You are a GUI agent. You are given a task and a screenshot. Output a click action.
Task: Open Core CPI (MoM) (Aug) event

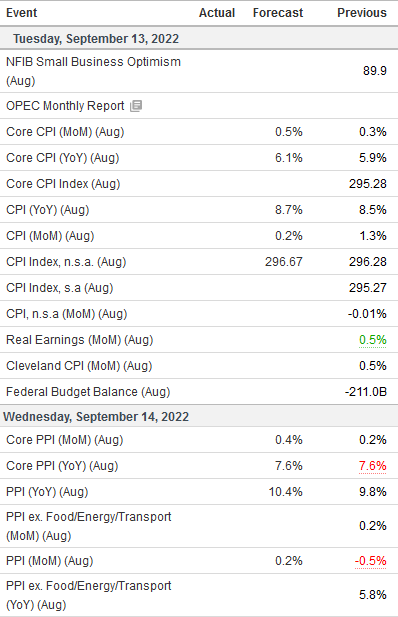[65, 131]
